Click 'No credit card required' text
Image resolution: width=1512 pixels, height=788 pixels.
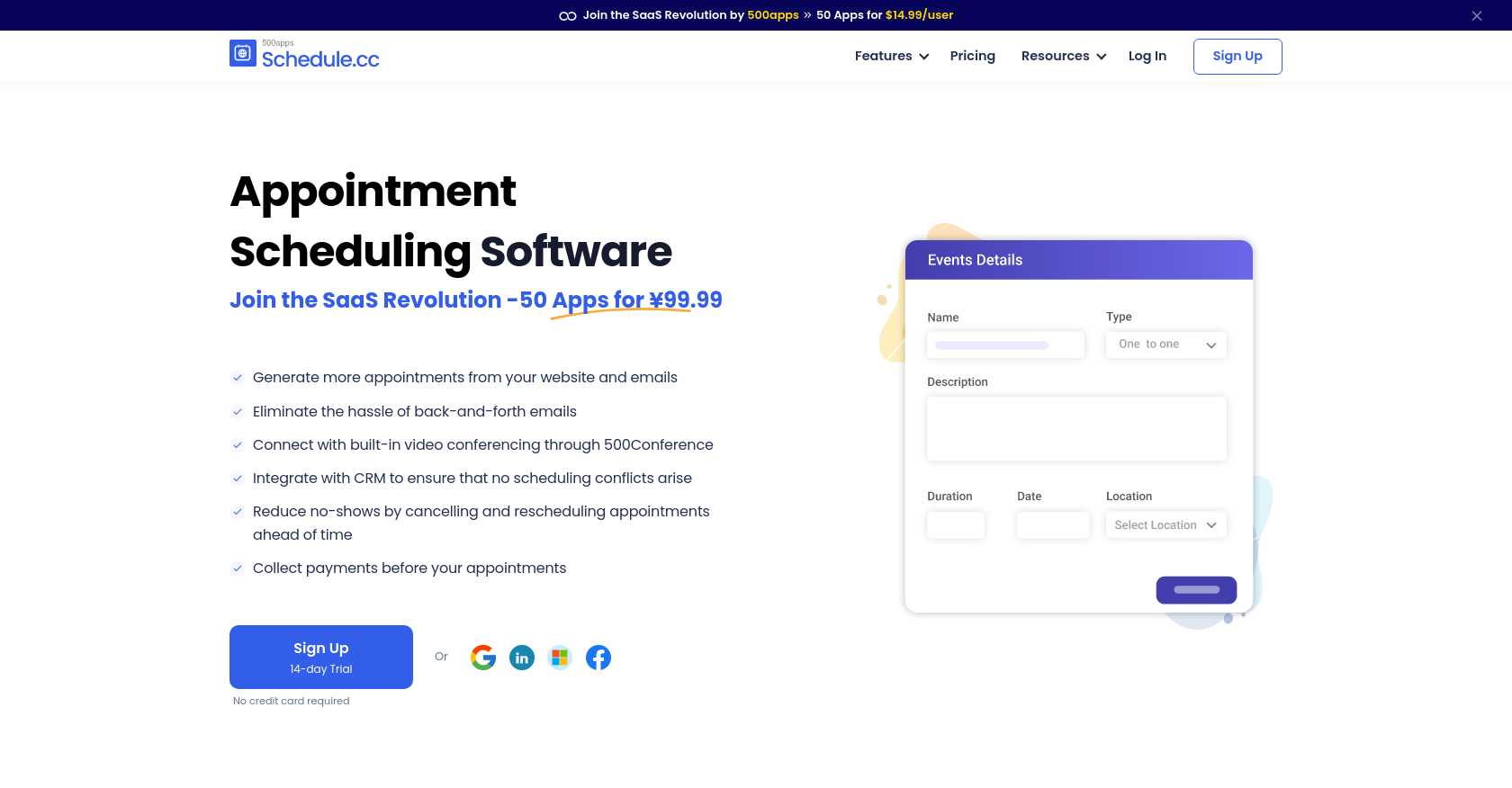[x=292, y=701]
